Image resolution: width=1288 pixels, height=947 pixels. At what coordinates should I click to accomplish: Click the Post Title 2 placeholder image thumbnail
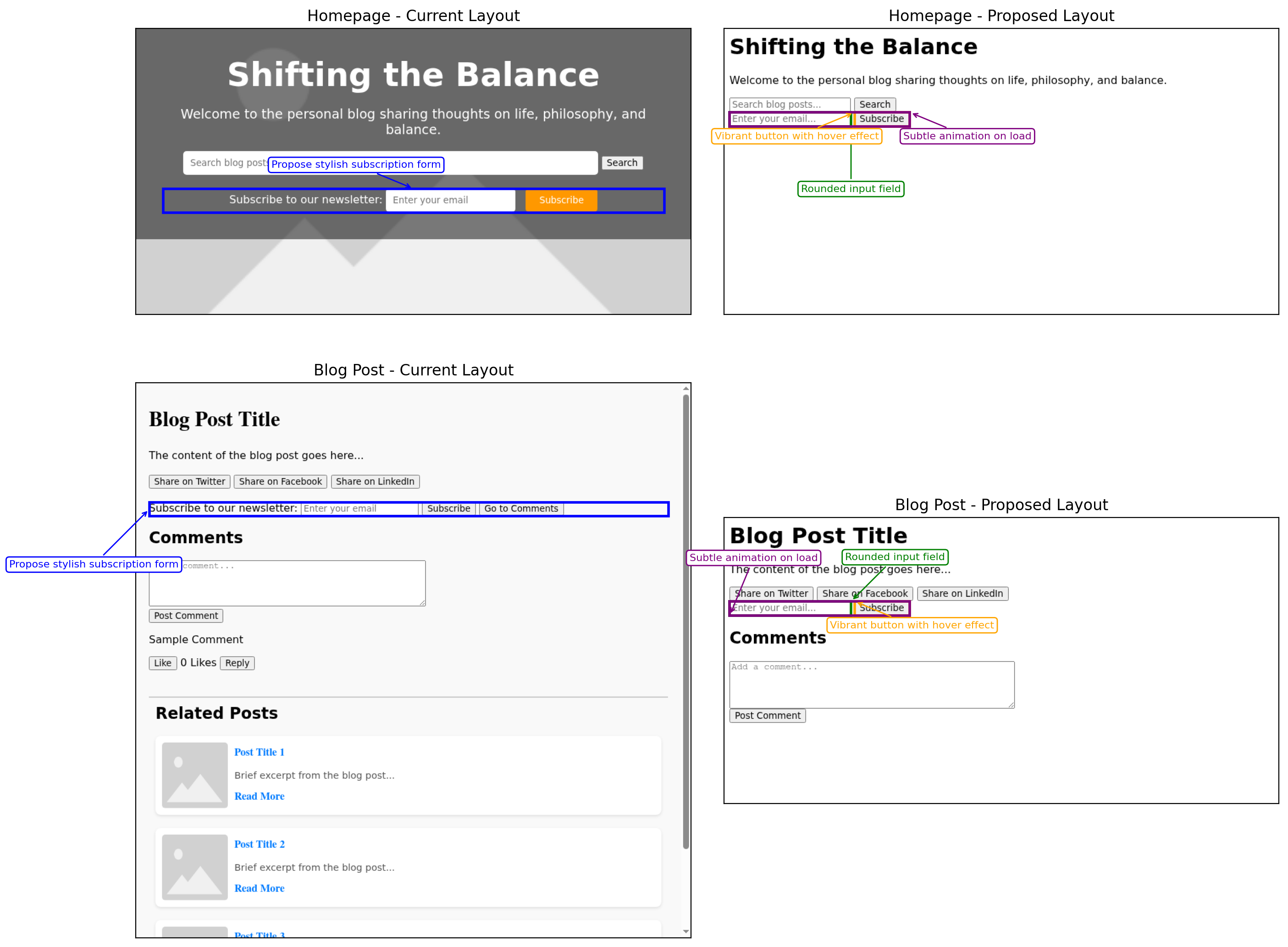[x=194, y=866]
